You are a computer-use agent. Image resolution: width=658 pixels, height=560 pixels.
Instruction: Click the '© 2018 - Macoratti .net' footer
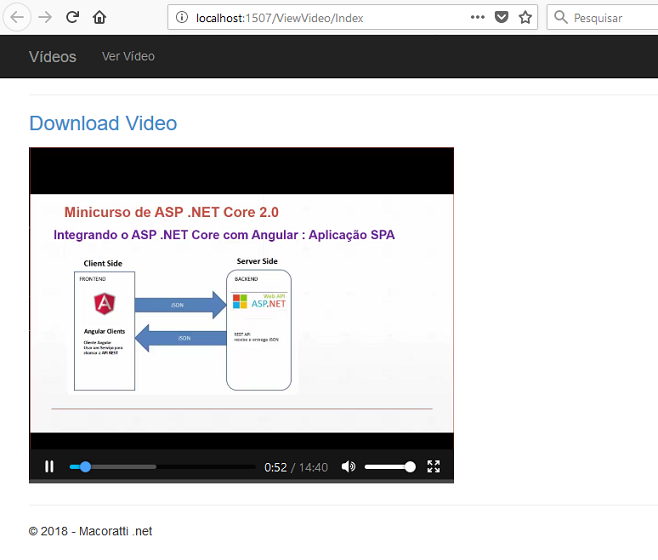90,531
